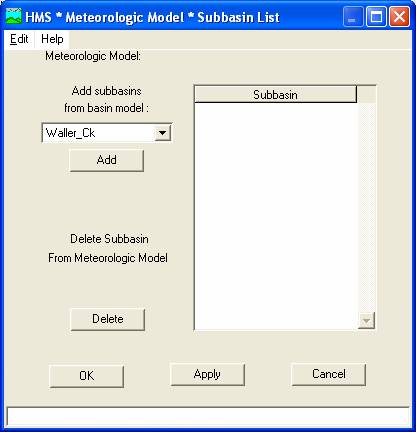Screen dimensions: 416x432
Task: Close the Subbasin List dialog window
Action: (x=399, y=17)
